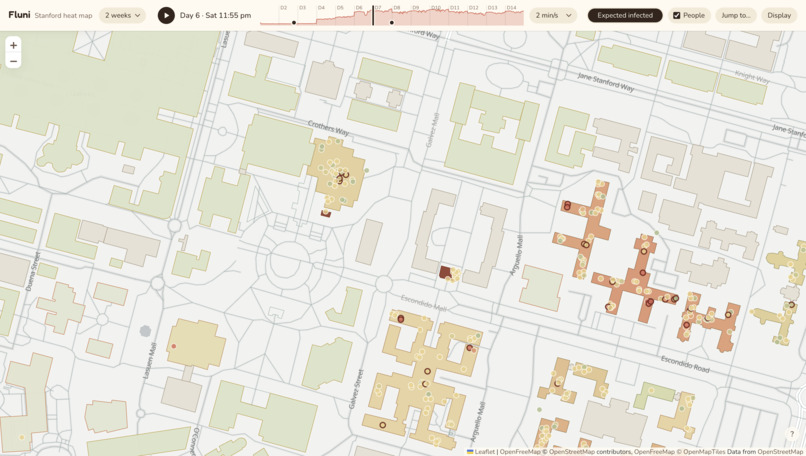
Task: Click dark red building beside Escondido Mall circle
Action: 445,272
